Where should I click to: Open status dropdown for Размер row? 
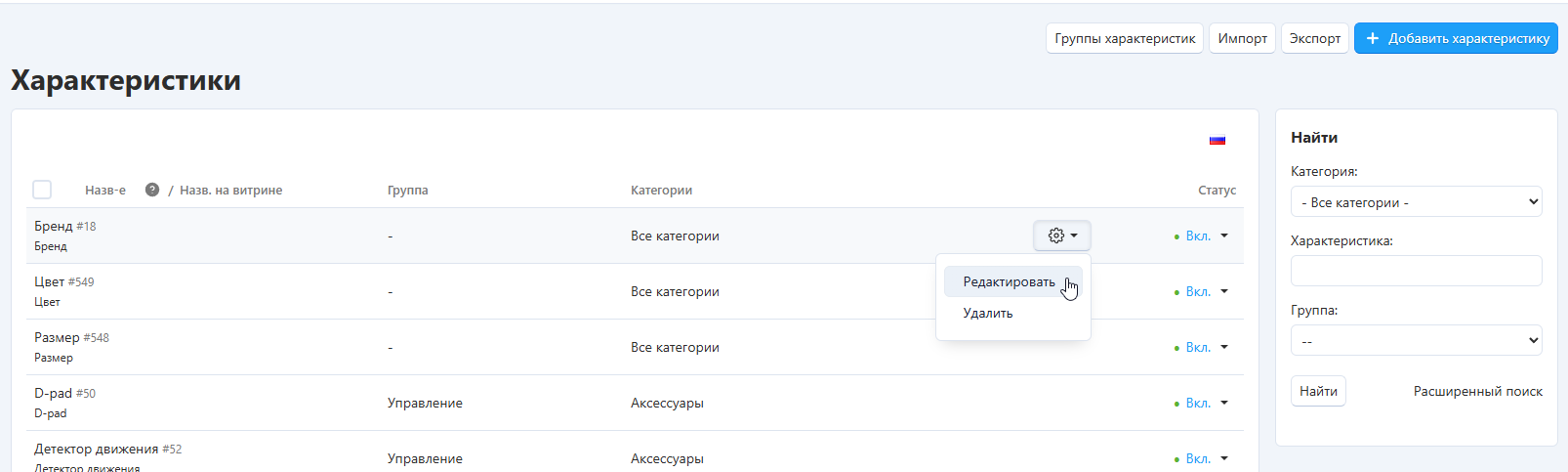tap(1224, 347)
